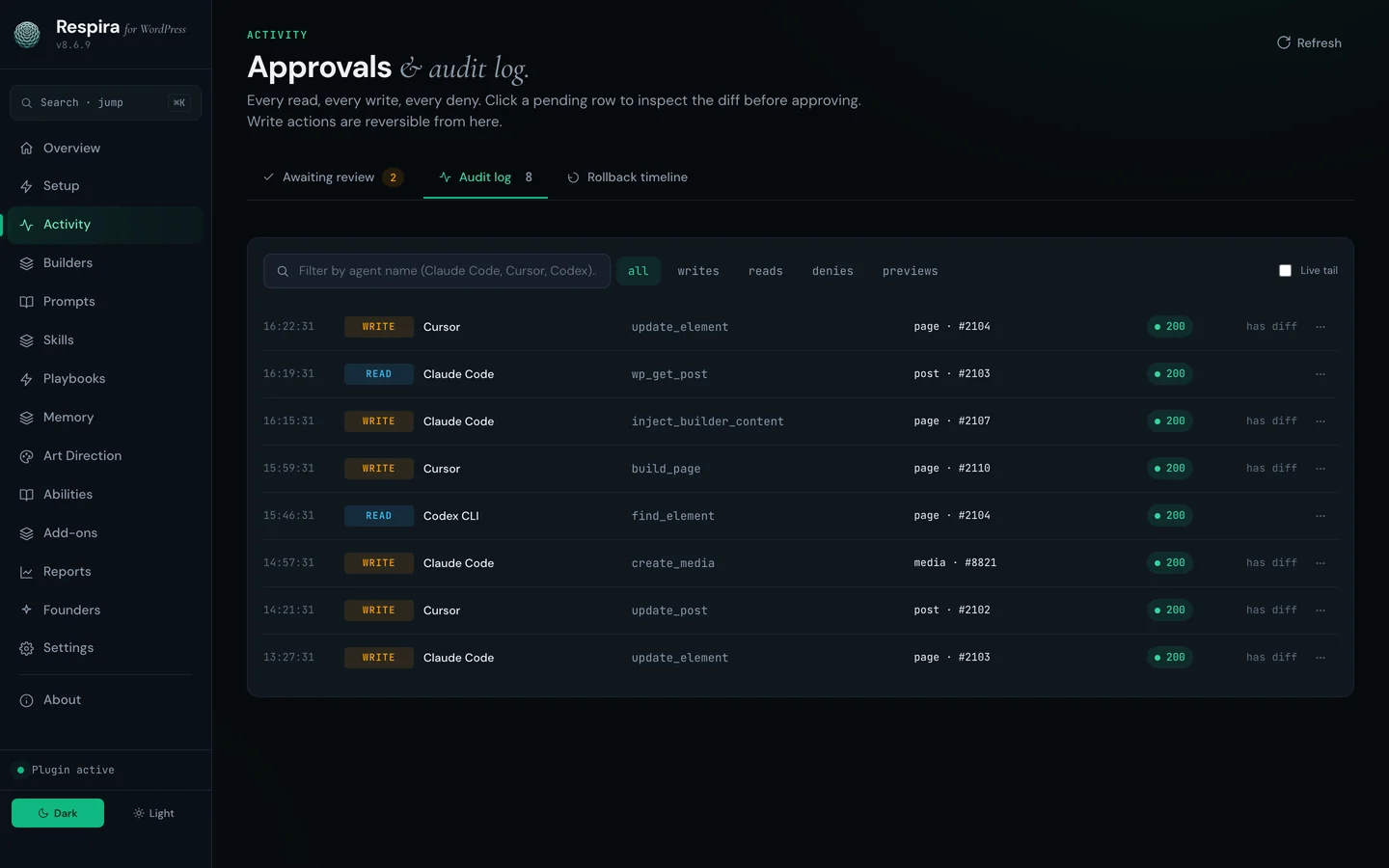Select the 'all' filter chip
This screenshot has width=1389, height=868.
coord(639,271)
